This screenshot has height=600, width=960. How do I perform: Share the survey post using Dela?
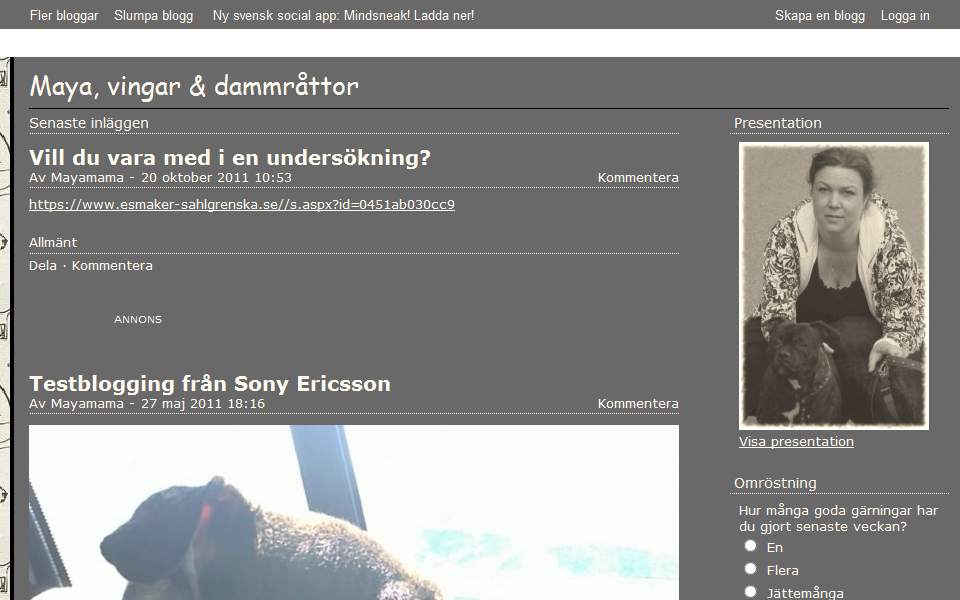pyautogui.click(x=43, y=266)
